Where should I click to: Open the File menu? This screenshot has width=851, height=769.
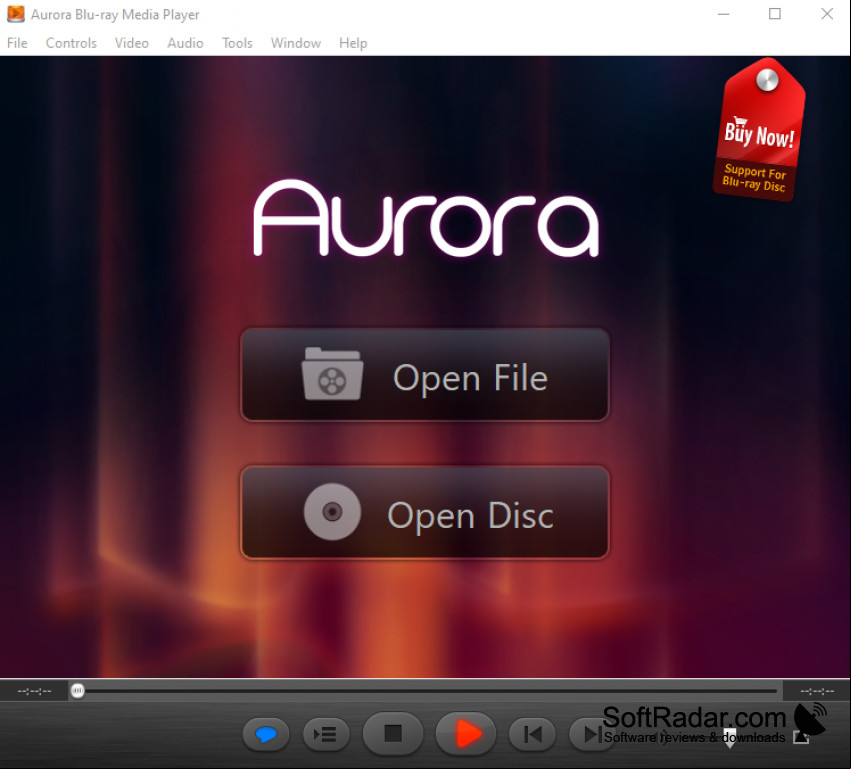click(x=17, y=43)
